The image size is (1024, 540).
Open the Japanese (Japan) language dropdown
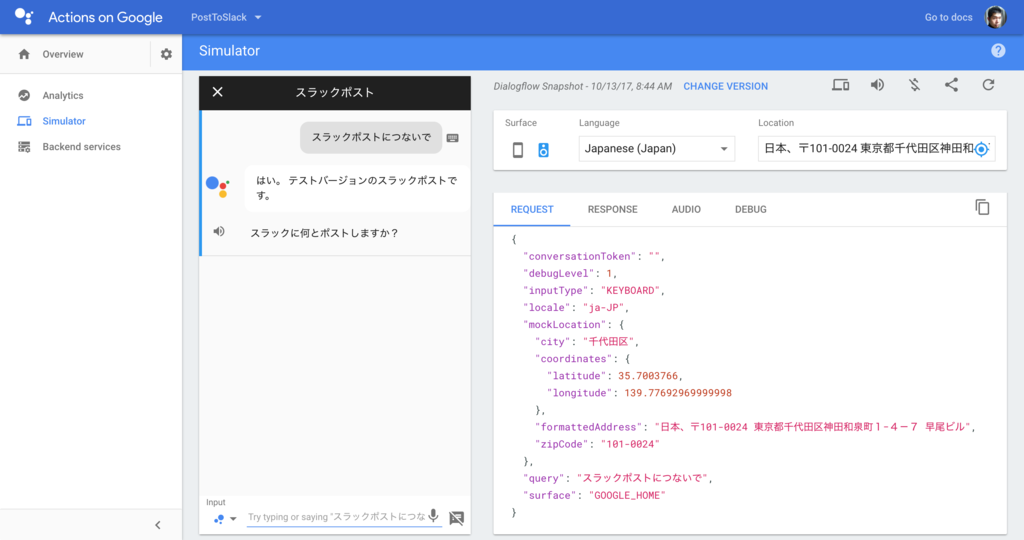656,149
